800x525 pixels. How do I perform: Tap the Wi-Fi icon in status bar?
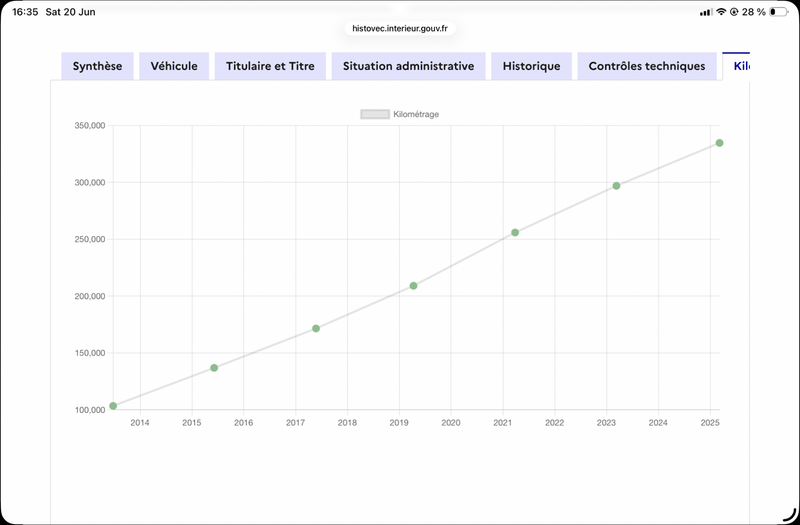pyautogui.click(x=721, y=12)
